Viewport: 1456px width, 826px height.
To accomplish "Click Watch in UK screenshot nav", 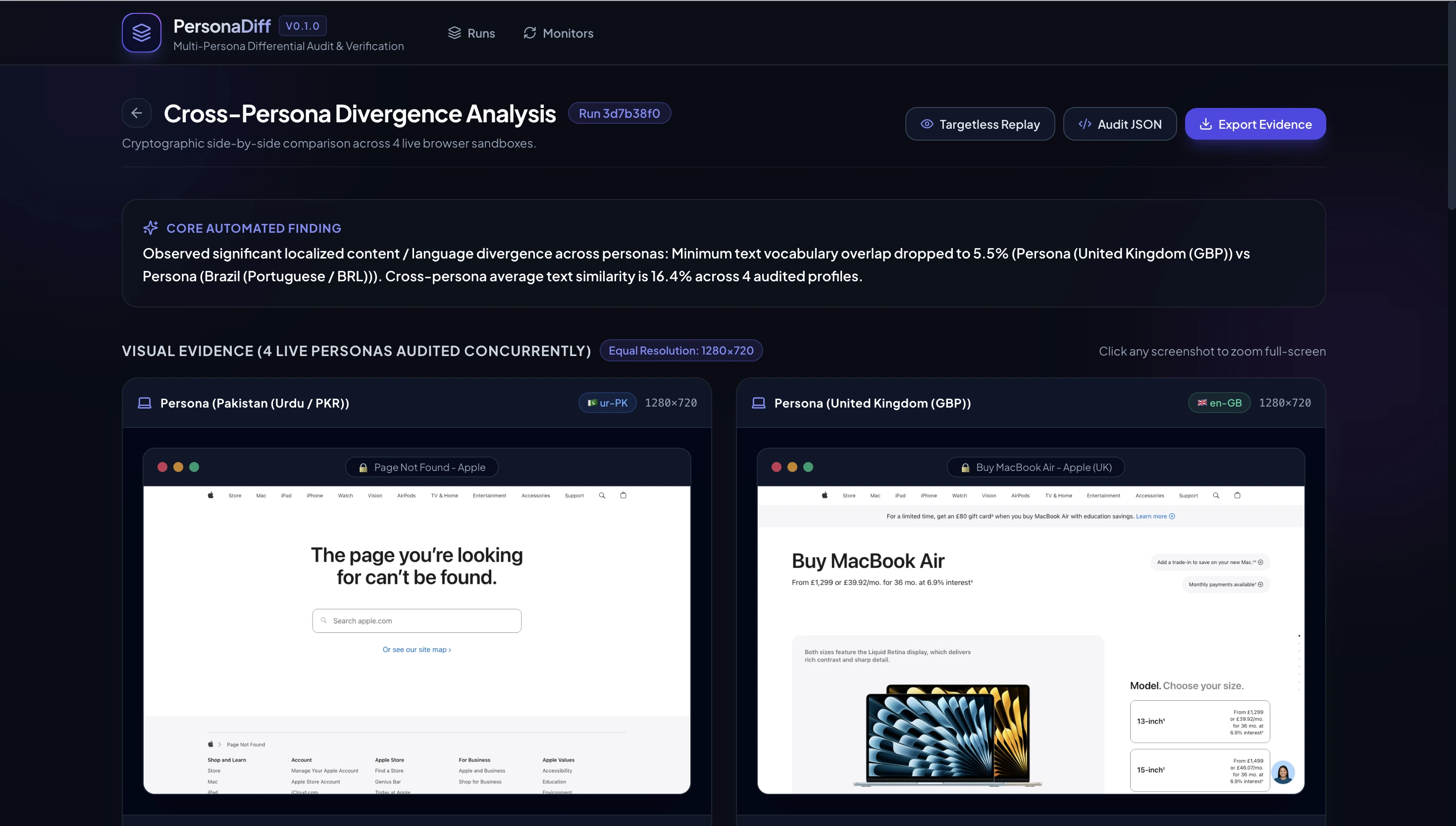I will [959, 496].
